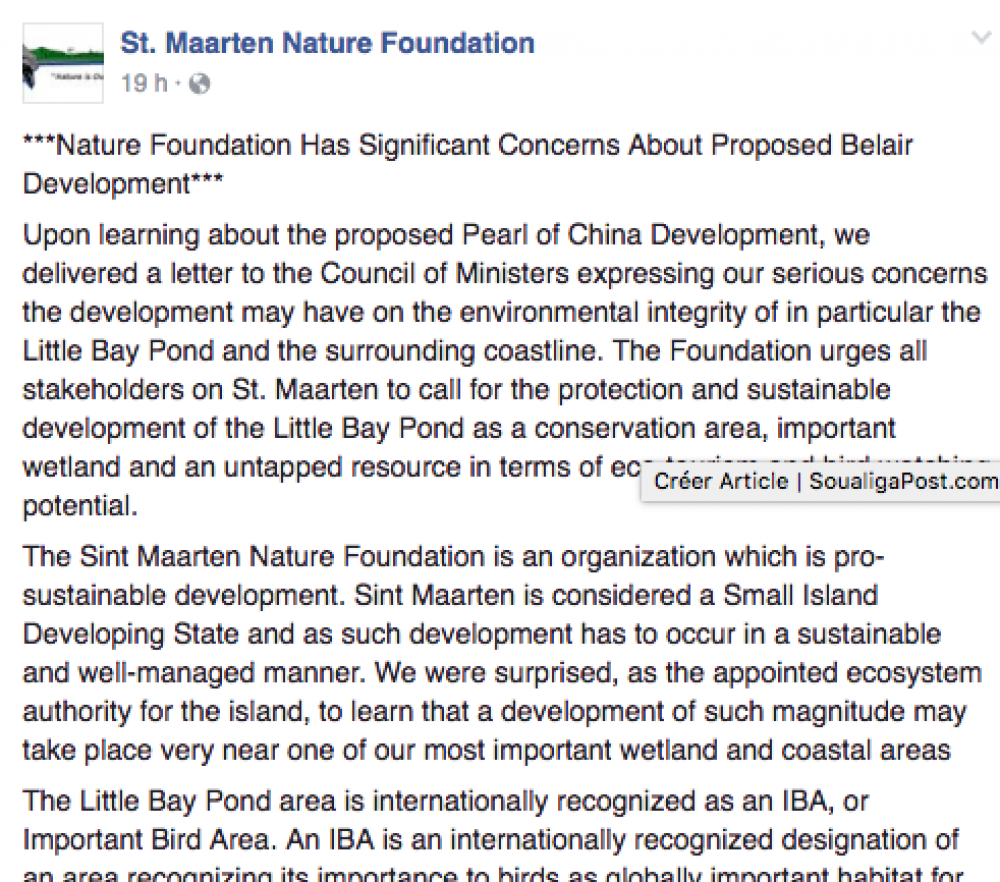
Task: Click the line take place very near one
Action: [487, 751]
